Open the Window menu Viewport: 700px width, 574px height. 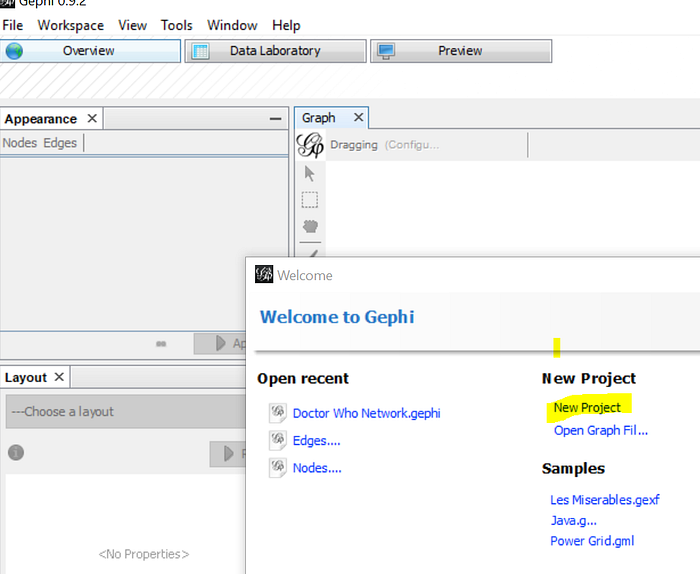click(232, 25)
